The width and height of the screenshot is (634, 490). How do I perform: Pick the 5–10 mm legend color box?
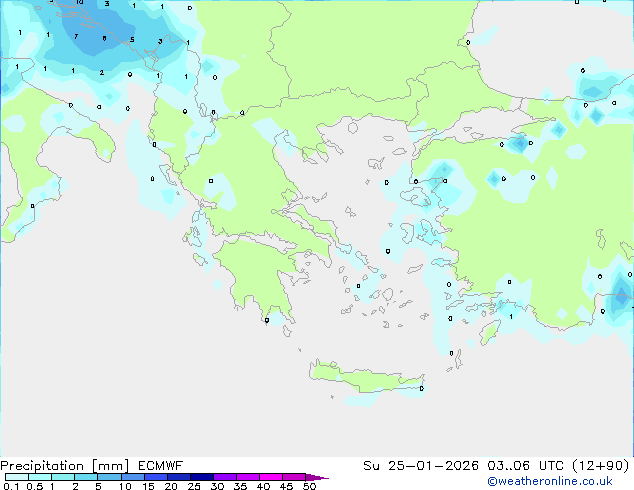109,477
